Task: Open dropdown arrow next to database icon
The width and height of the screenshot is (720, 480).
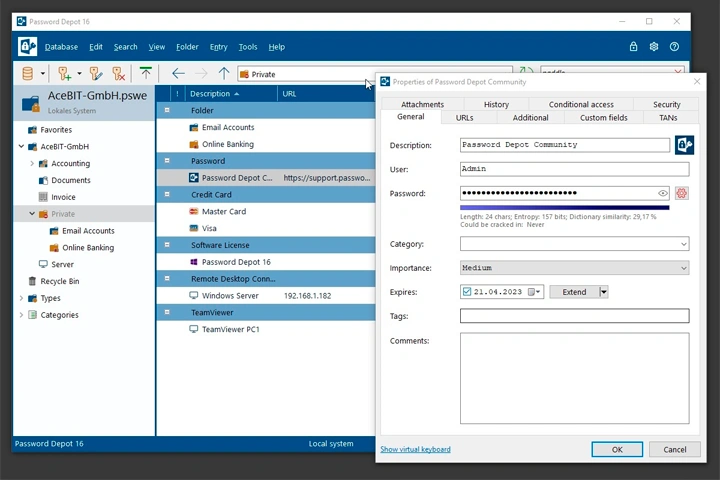Action: (x=43, y=73)
